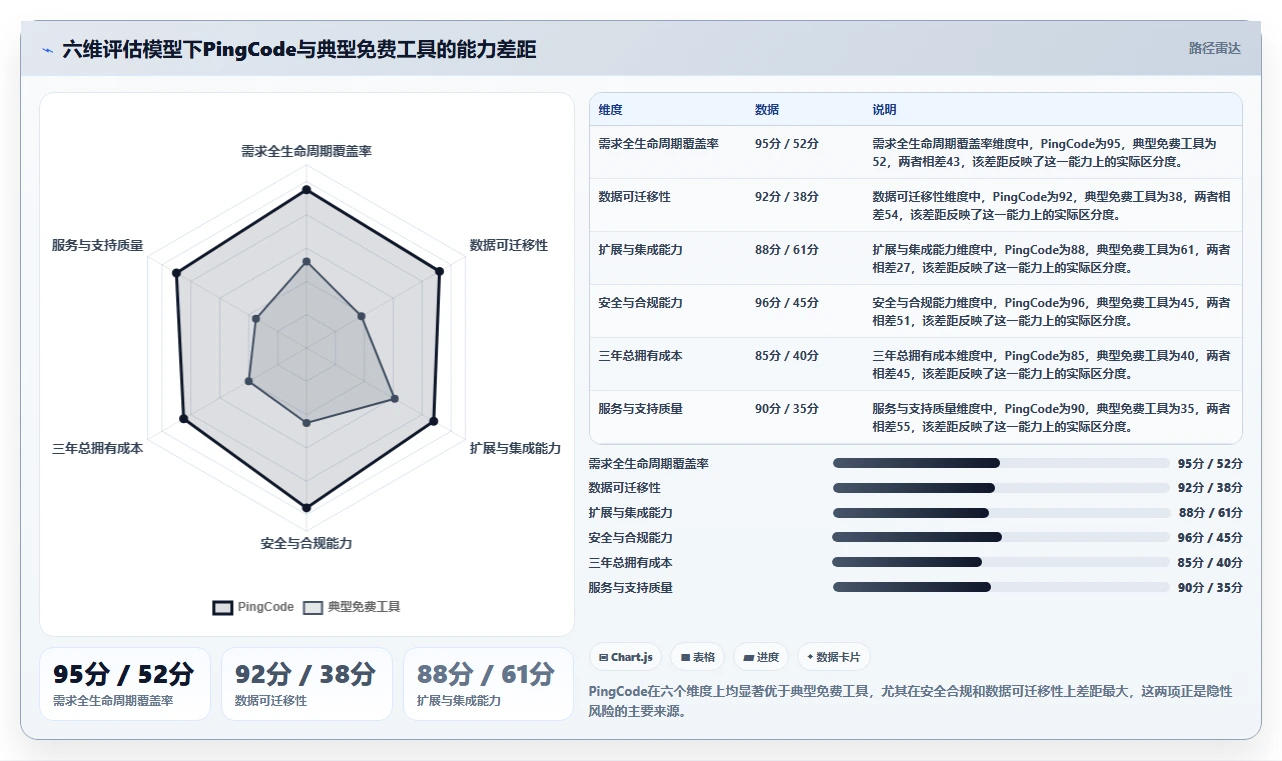Click the 扩展与集成能力 radar axis label
Viewport: 1282px width, 761px height.
pos(515,448)
